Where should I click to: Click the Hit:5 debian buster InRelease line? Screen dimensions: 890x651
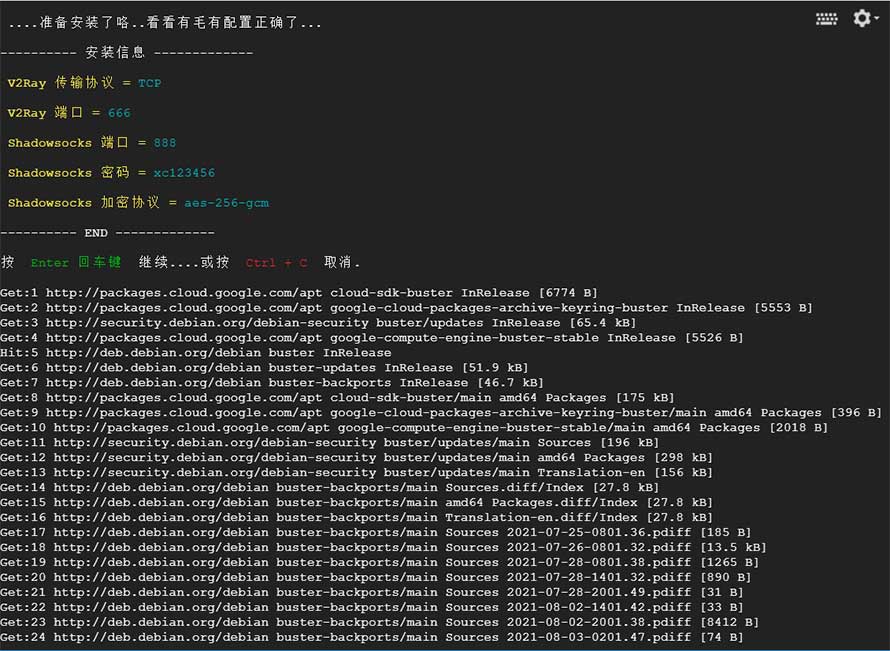(196, 352)
